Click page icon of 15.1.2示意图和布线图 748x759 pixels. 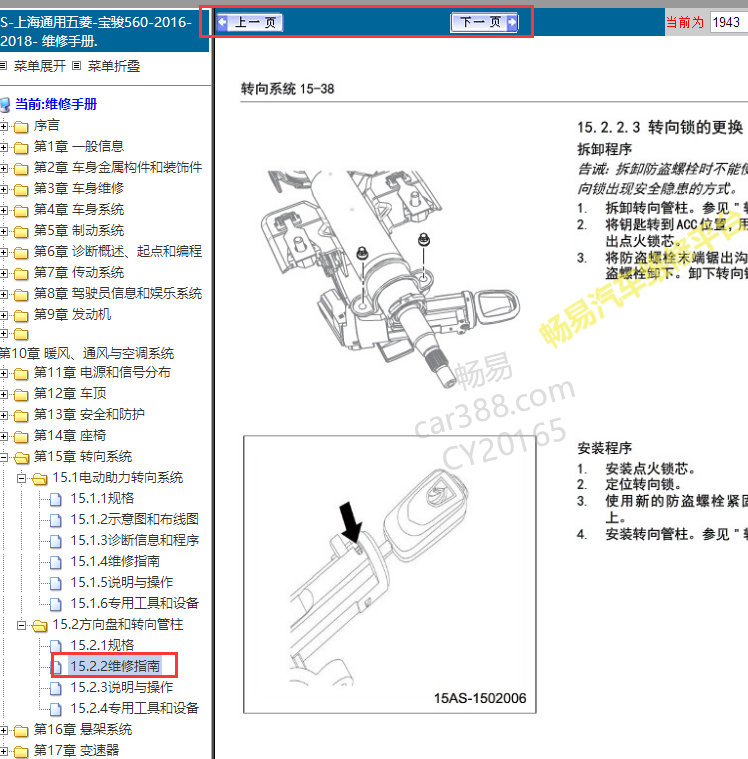(56, 520)
